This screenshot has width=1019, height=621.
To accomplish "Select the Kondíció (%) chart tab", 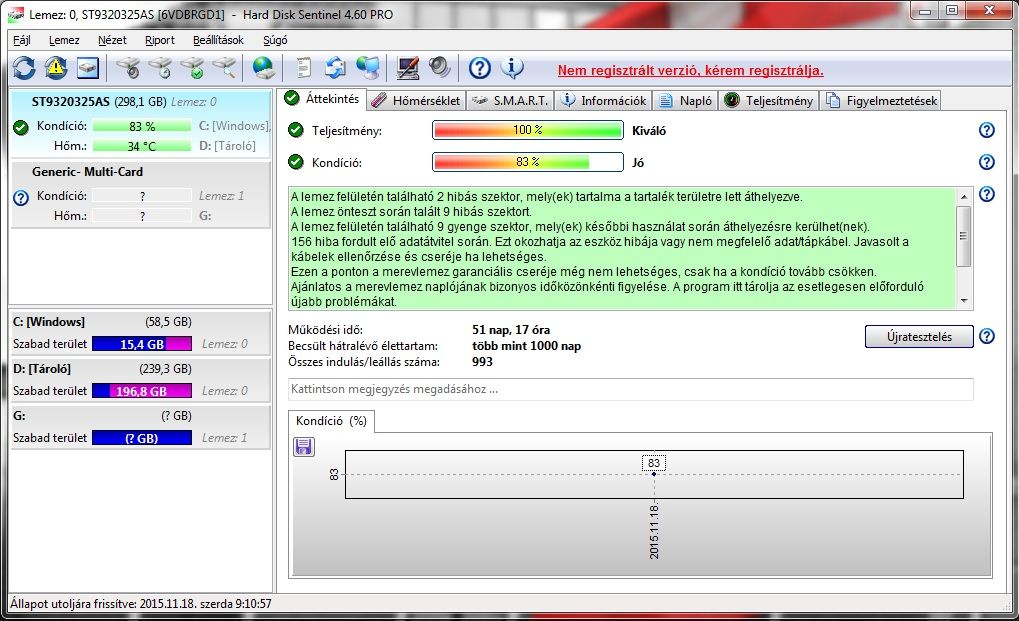I will [331, 421].
